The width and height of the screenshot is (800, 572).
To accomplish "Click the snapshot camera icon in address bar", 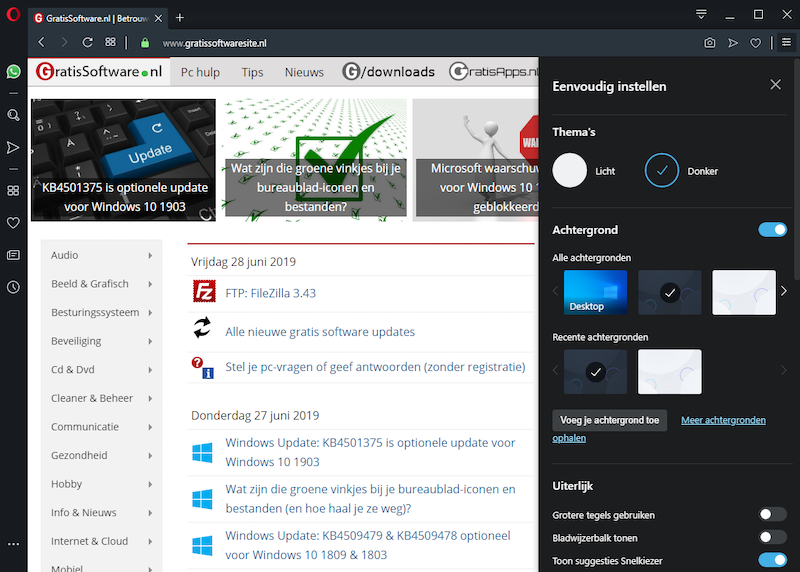I will 709,43.
